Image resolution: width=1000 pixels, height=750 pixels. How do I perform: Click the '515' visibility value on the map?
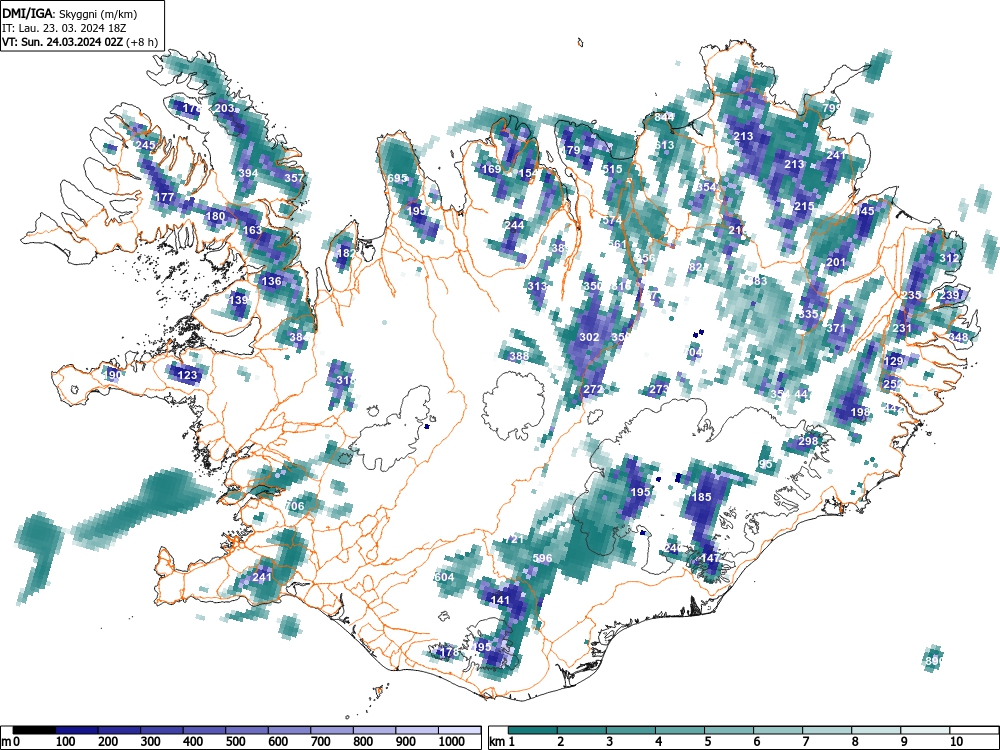(x=612, y=169)
